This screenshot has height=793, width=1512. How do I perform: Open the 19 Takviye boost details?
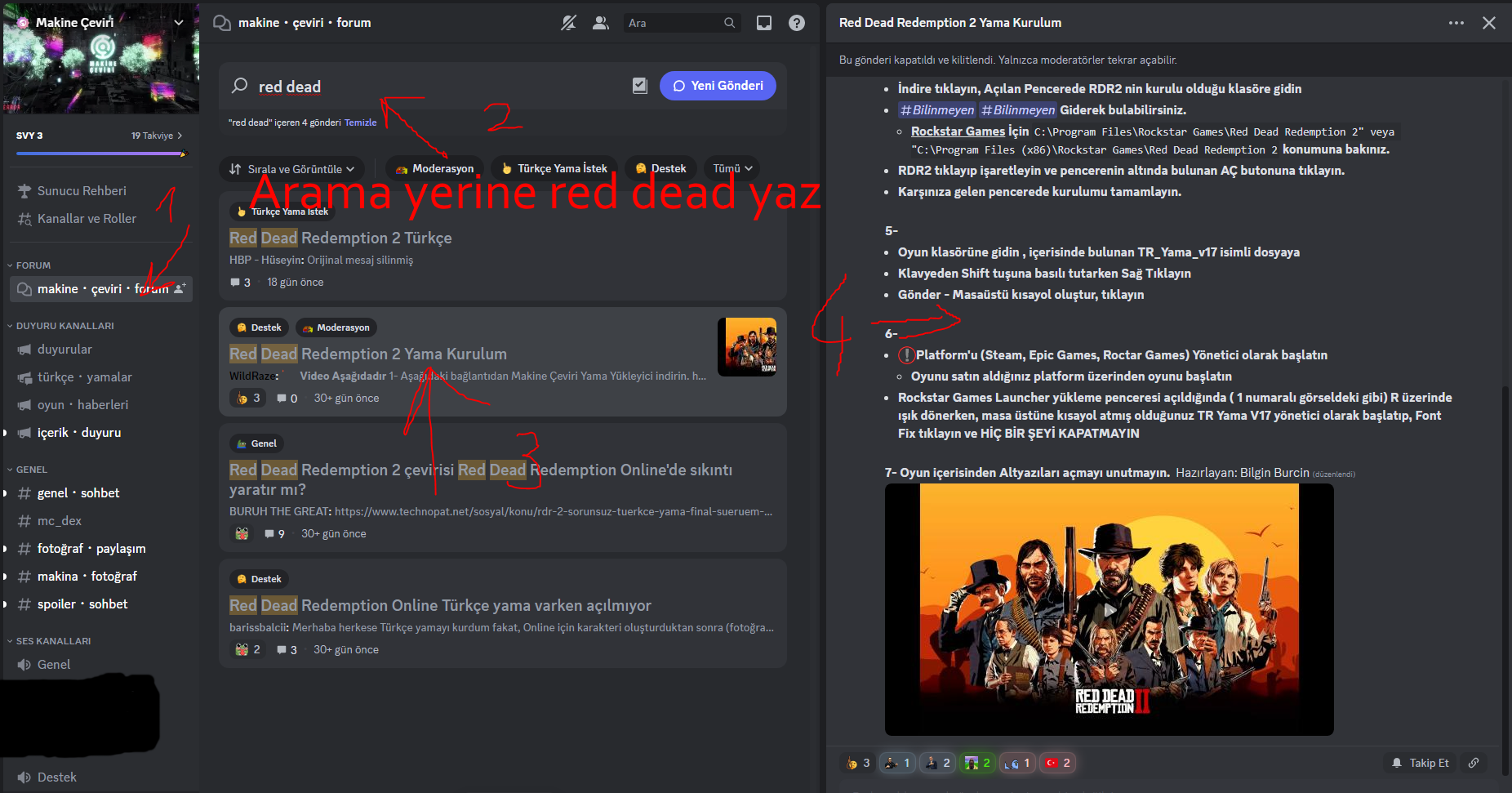(x=157, y=136)
